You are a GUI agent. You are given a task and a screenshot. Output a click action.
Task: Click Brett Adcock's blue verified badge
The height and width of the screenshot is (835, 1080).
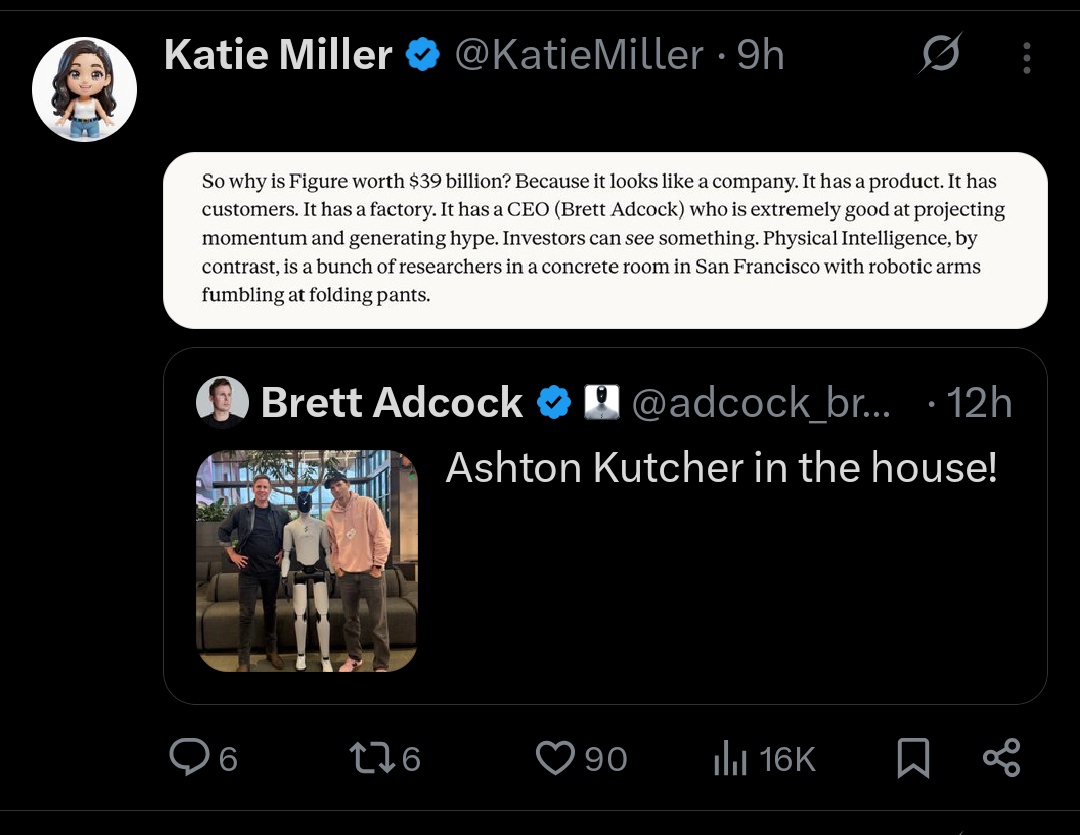[554, 403]
